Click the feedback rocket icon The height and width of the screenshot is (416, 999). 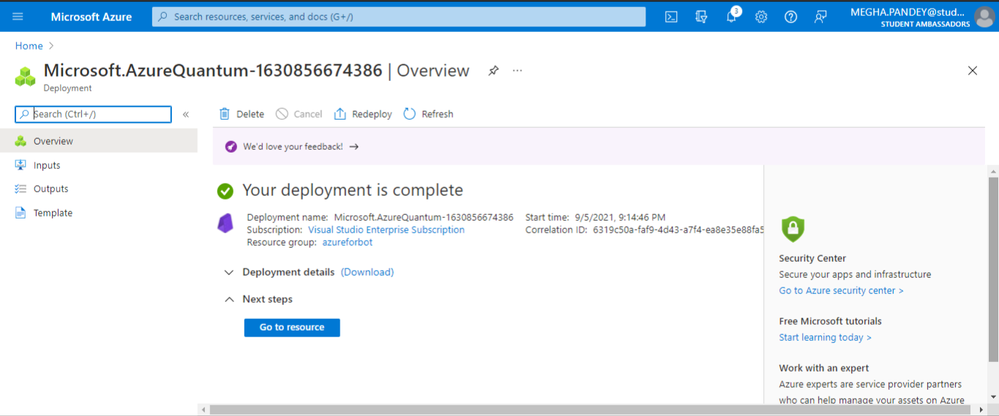point(231,147)
